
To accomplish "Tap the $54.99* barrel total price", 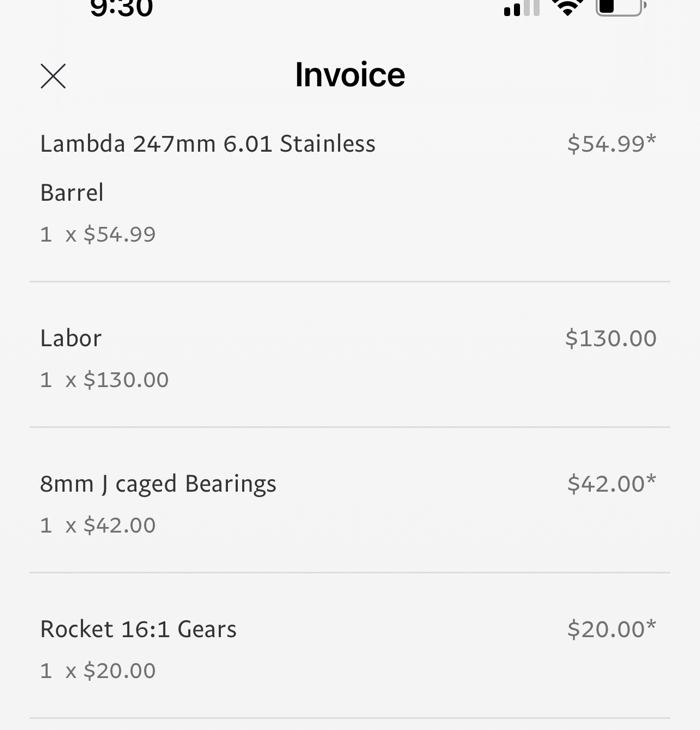I will (611, 144).
